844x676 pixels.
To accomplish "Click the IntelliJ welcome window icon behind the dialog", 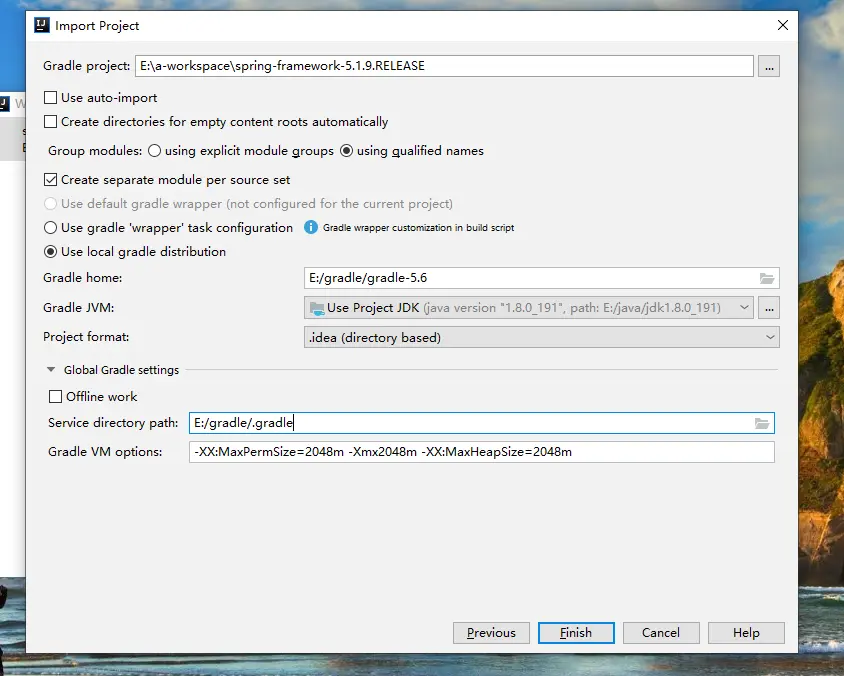I will pyautogui.click(x=4, y=103).
